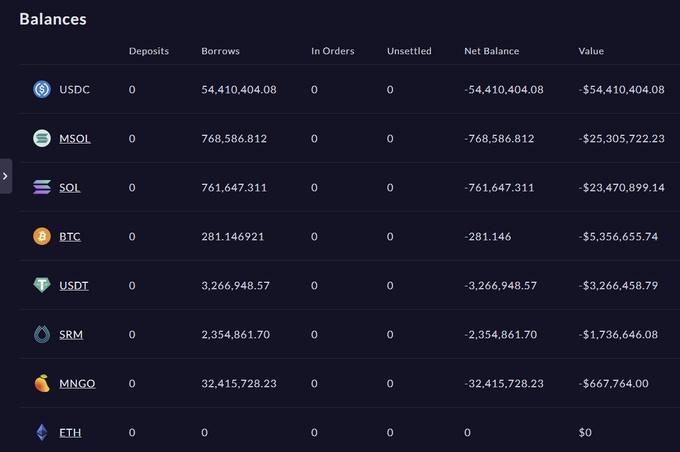Click the Borrows column header
The height and width of the screenshot is (452, 680).
pyautogui.click(x=220, y=51)
